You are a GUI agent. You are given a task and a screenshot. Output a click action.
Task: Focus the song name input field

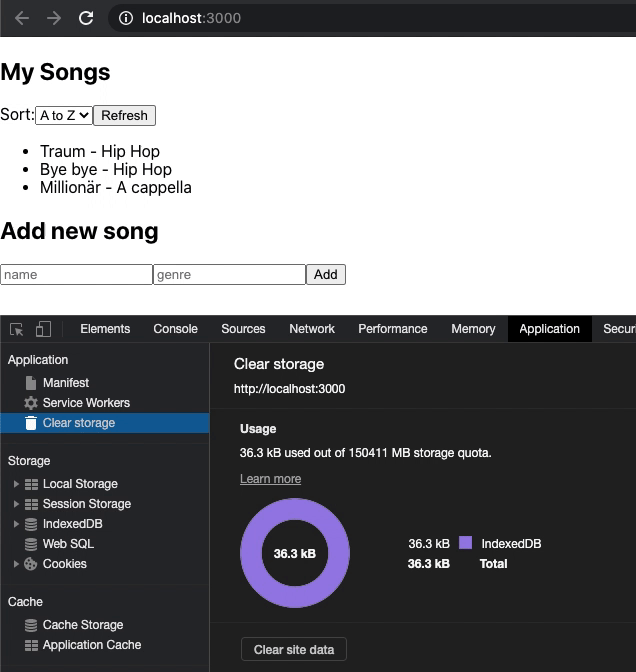76,274
